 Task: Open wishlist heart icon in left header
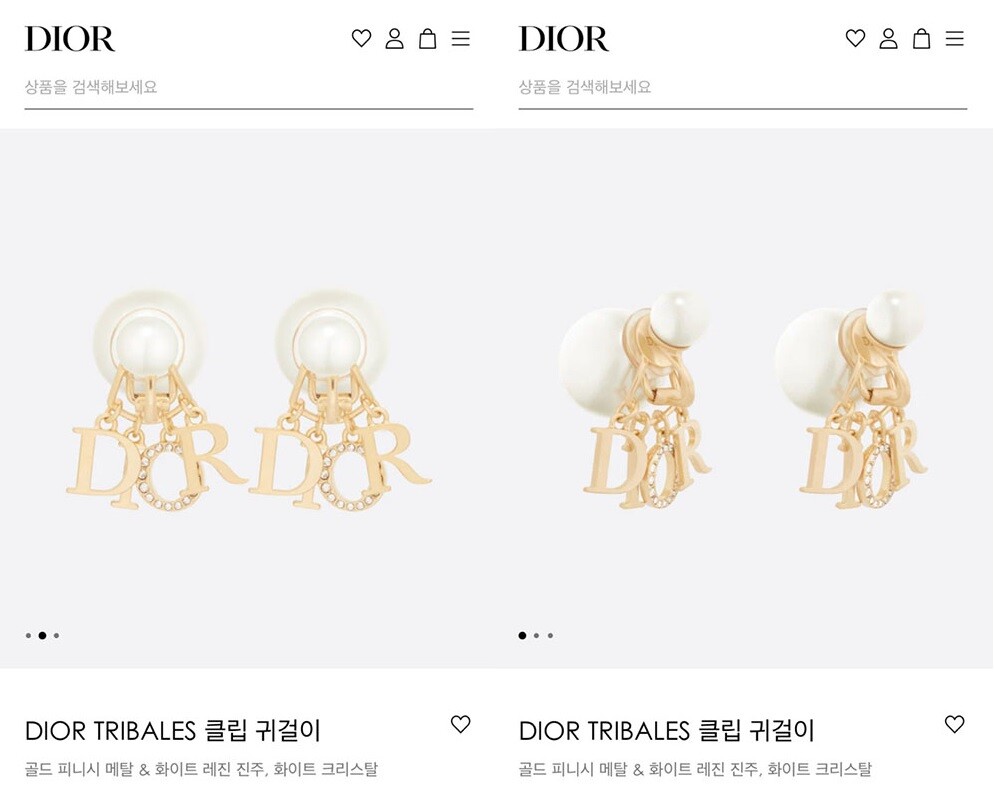[361, 39]
